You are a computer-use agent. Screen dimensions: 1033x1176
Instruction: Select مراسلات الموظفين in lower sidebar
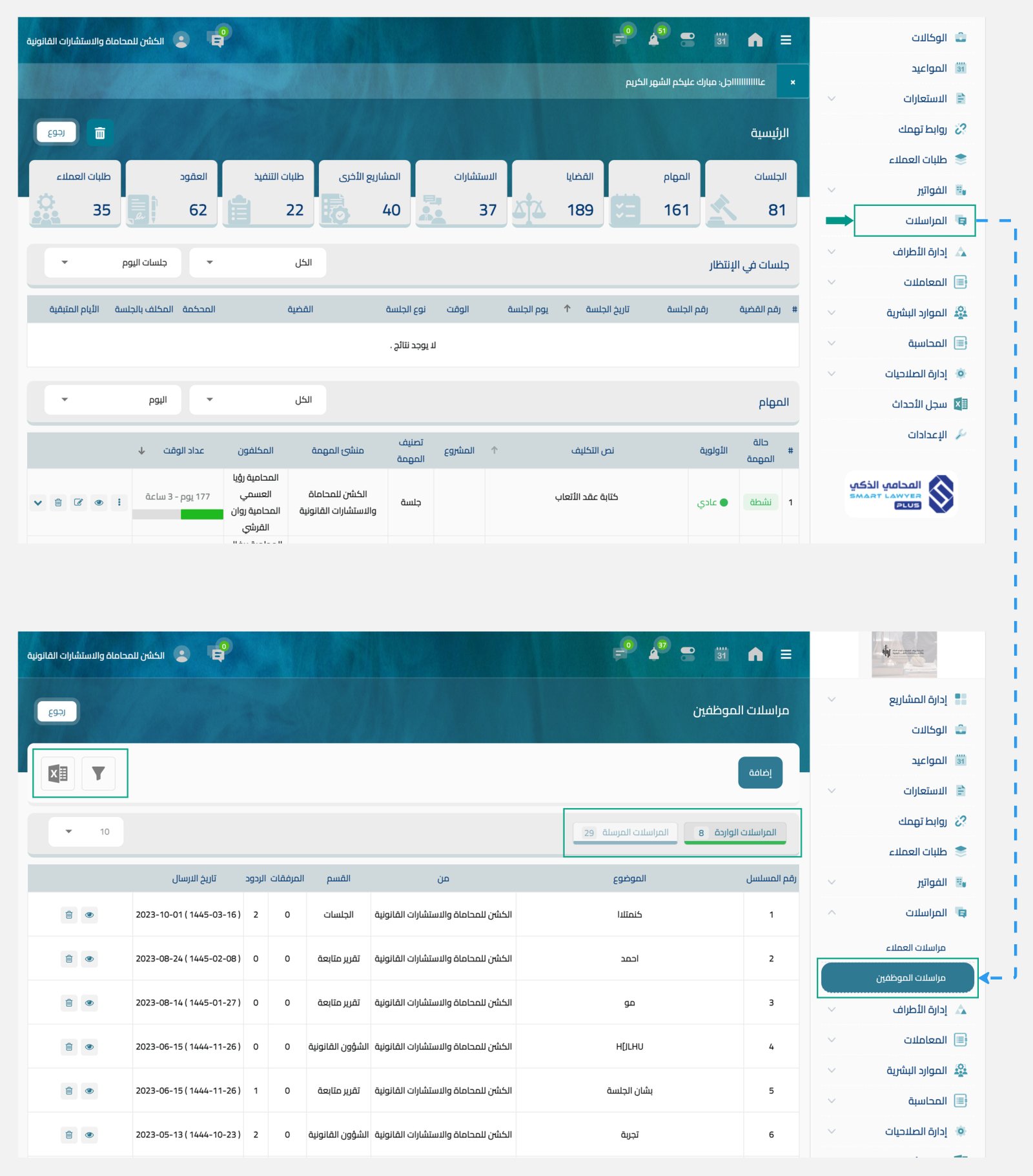(x=897, y=978)
